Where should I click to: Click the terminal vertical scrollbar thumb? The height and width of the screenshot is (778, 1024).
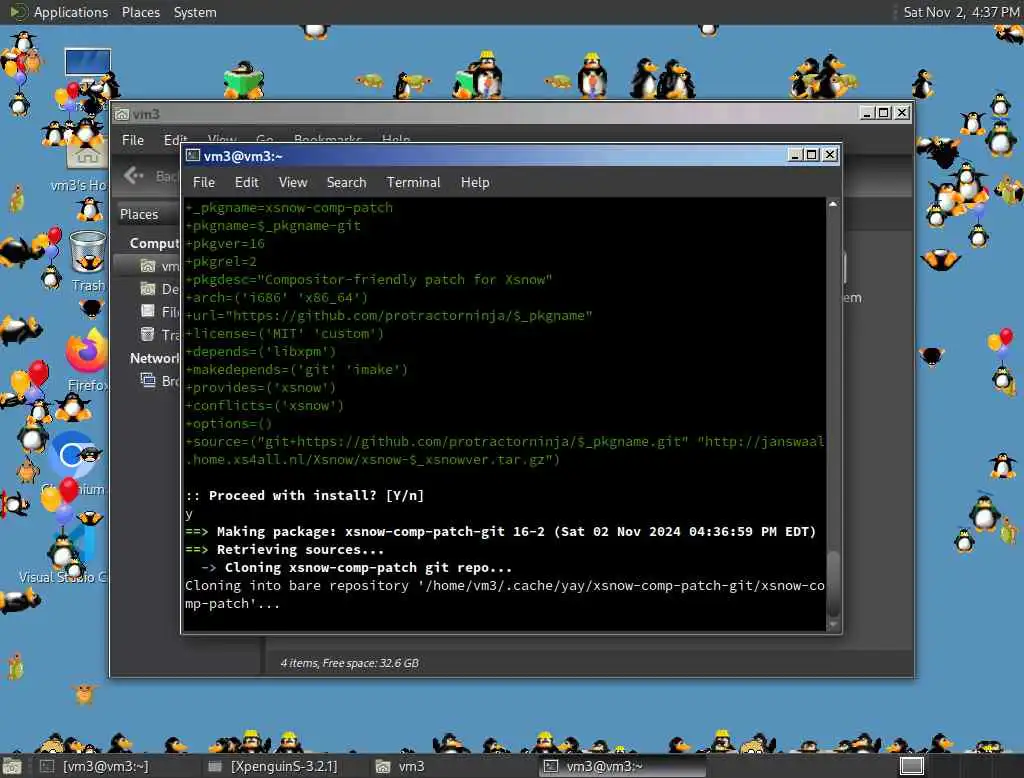(x=833, y=584)
